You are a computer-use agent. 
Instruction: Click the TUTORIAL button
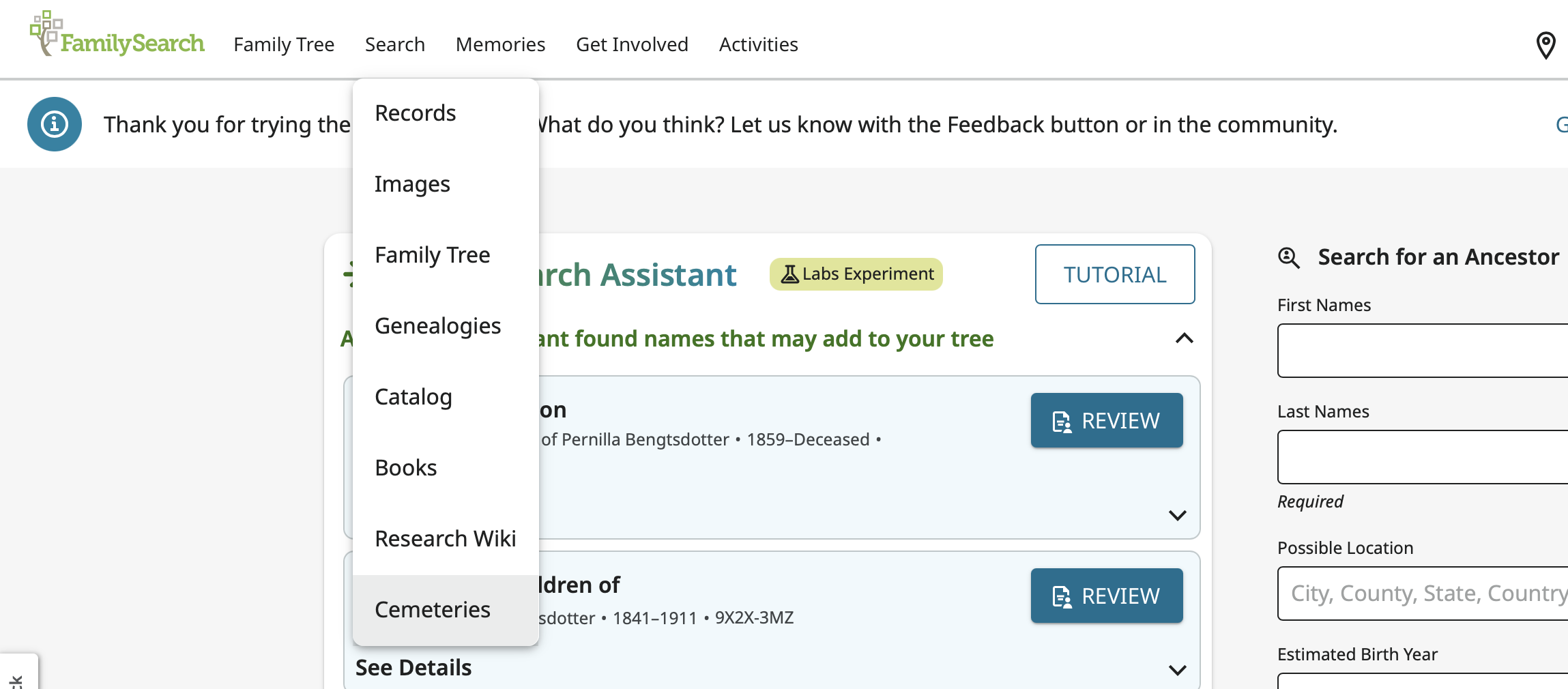click(1115, 274)
